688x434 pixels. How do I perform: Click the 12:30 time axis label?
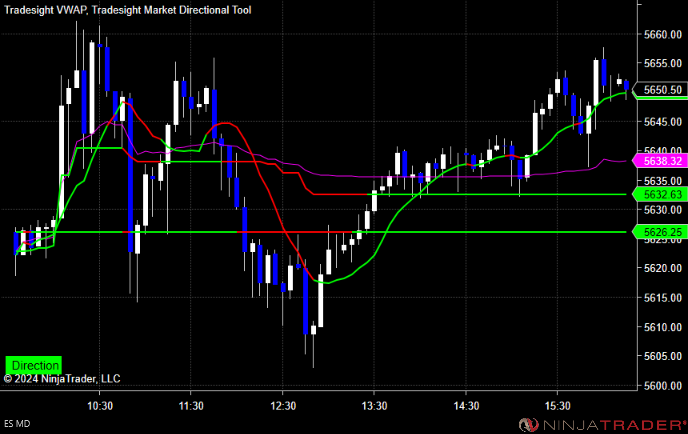point(283,406)
